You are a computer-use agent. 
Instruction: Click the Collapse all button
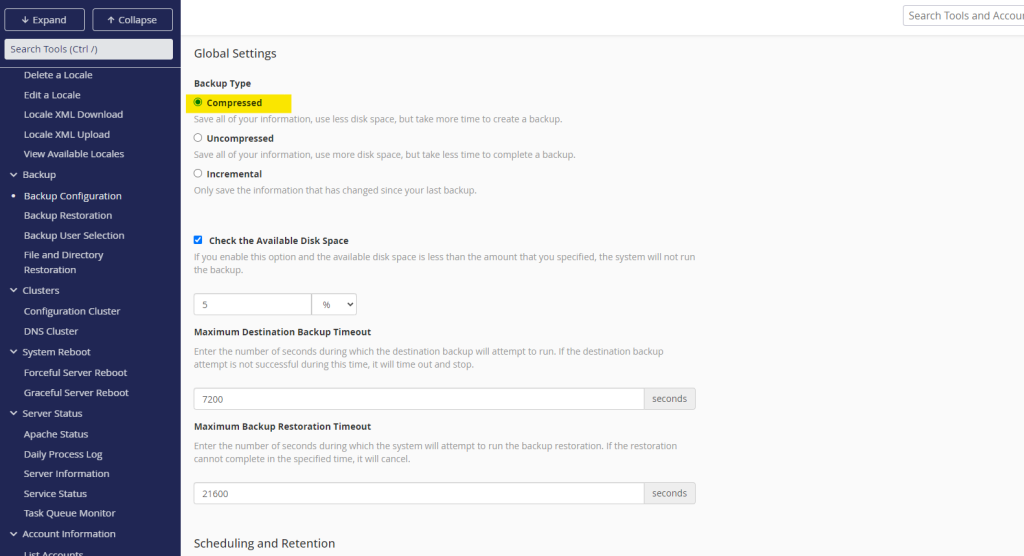tap(132, 20)
